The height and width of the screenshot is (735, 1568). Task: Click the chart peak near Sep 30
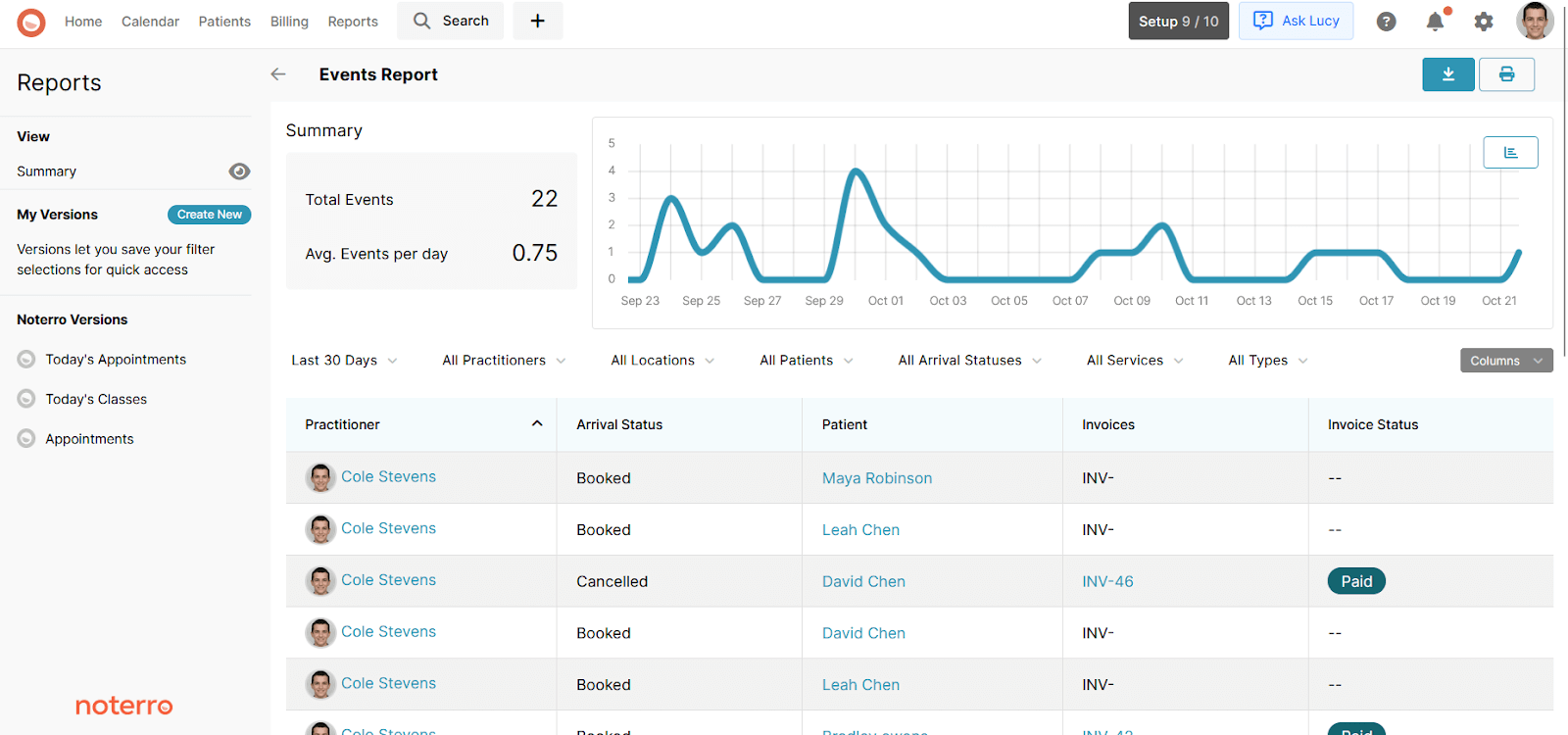[857, 171]
